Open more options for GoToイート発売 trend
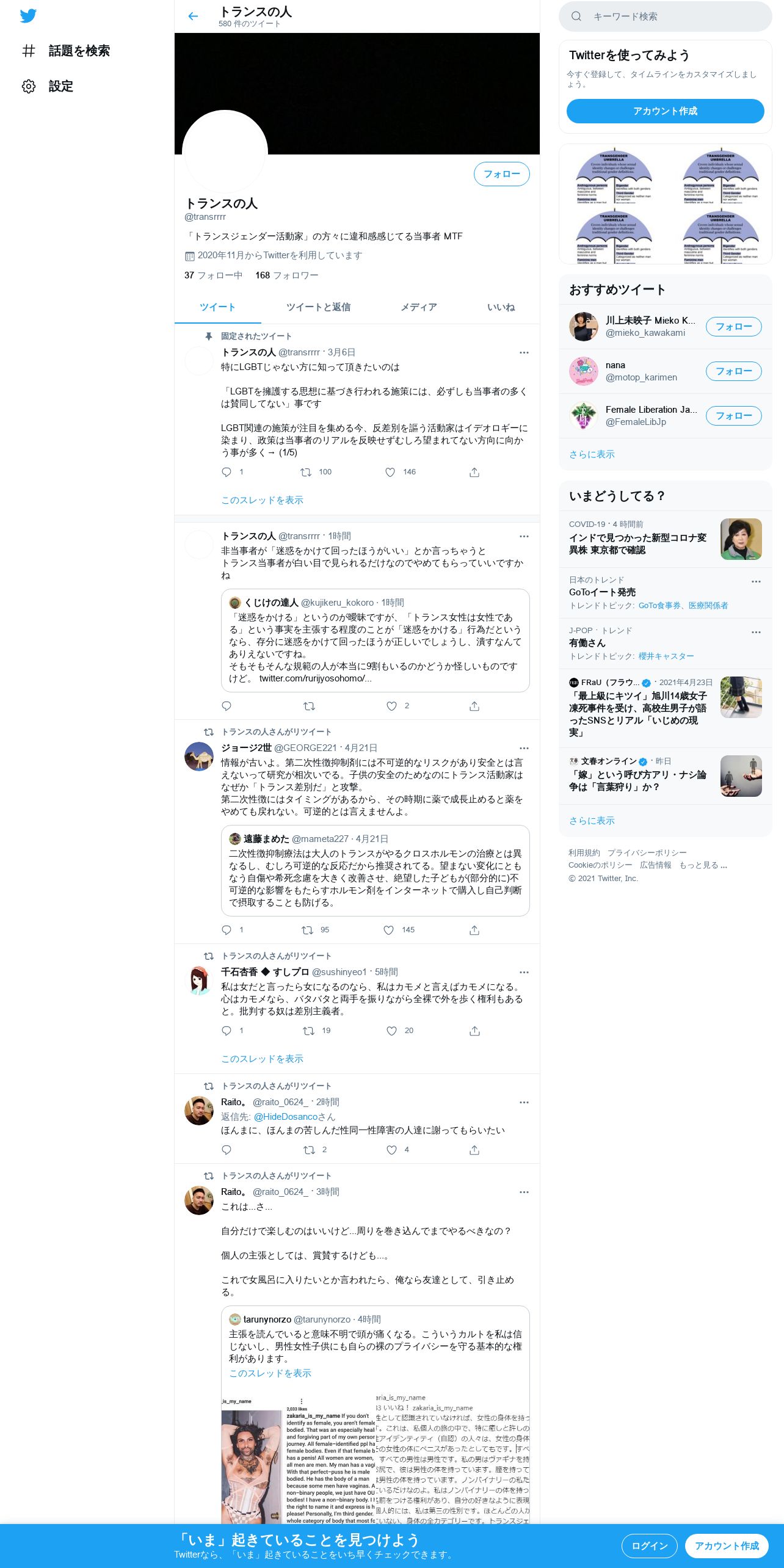Image resolution: width=784 pixels, height=1568 pixels. (x=756, y=581)
